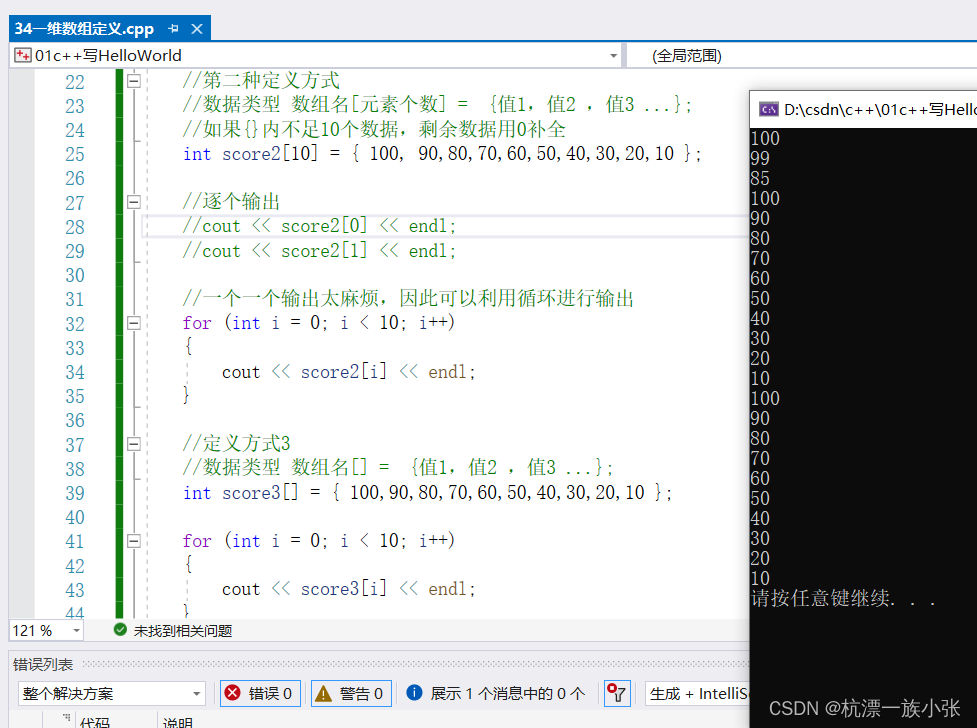Image resolution: width=977 pixels, height=728 pixels.
Task: Click the console output value 85
Action: pyautogui.click(x=760, y=178)
